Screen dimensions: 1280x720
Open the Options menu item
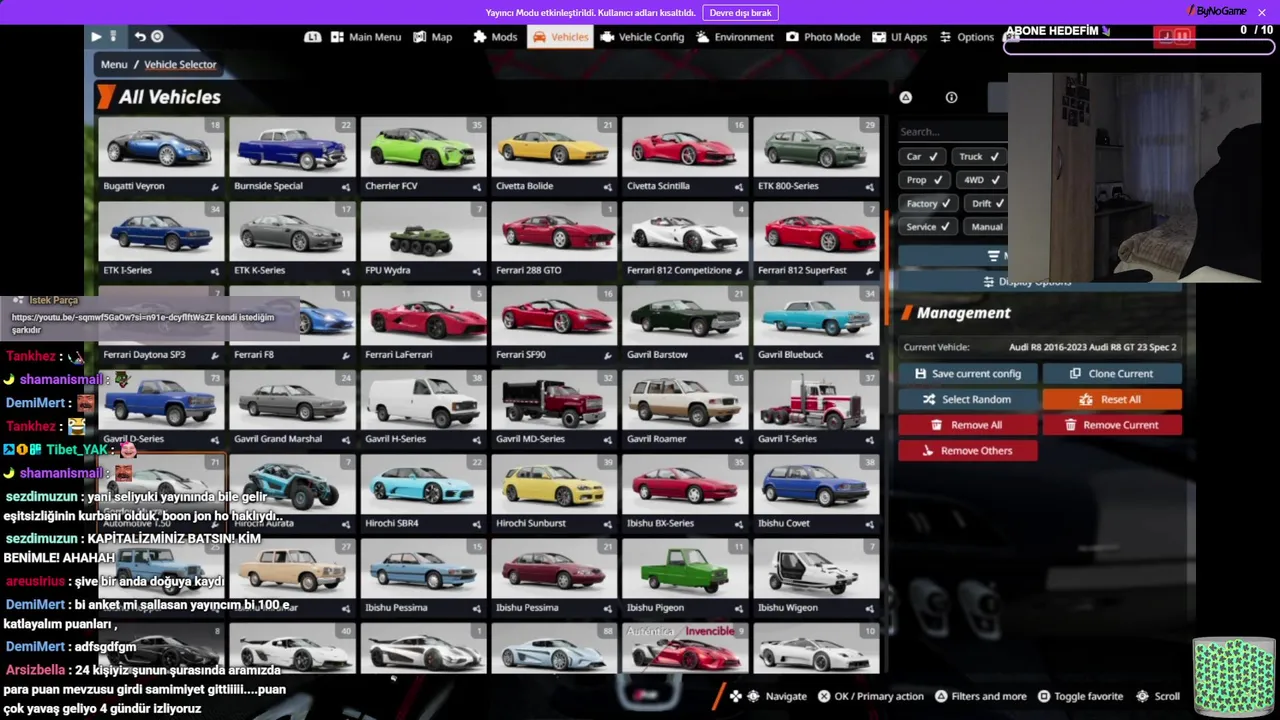coord(966,37)
